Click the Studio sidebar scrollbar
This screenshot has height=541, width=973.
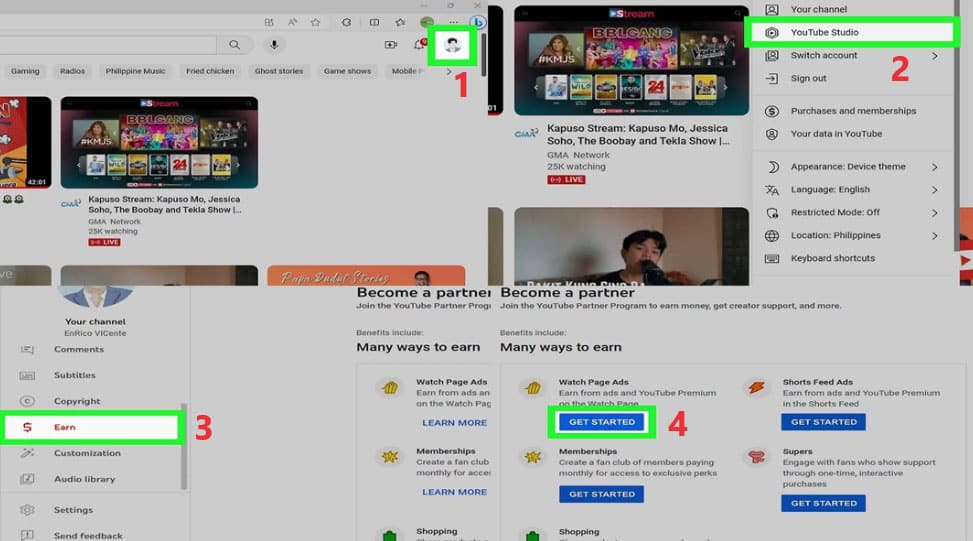coord(184,447)
